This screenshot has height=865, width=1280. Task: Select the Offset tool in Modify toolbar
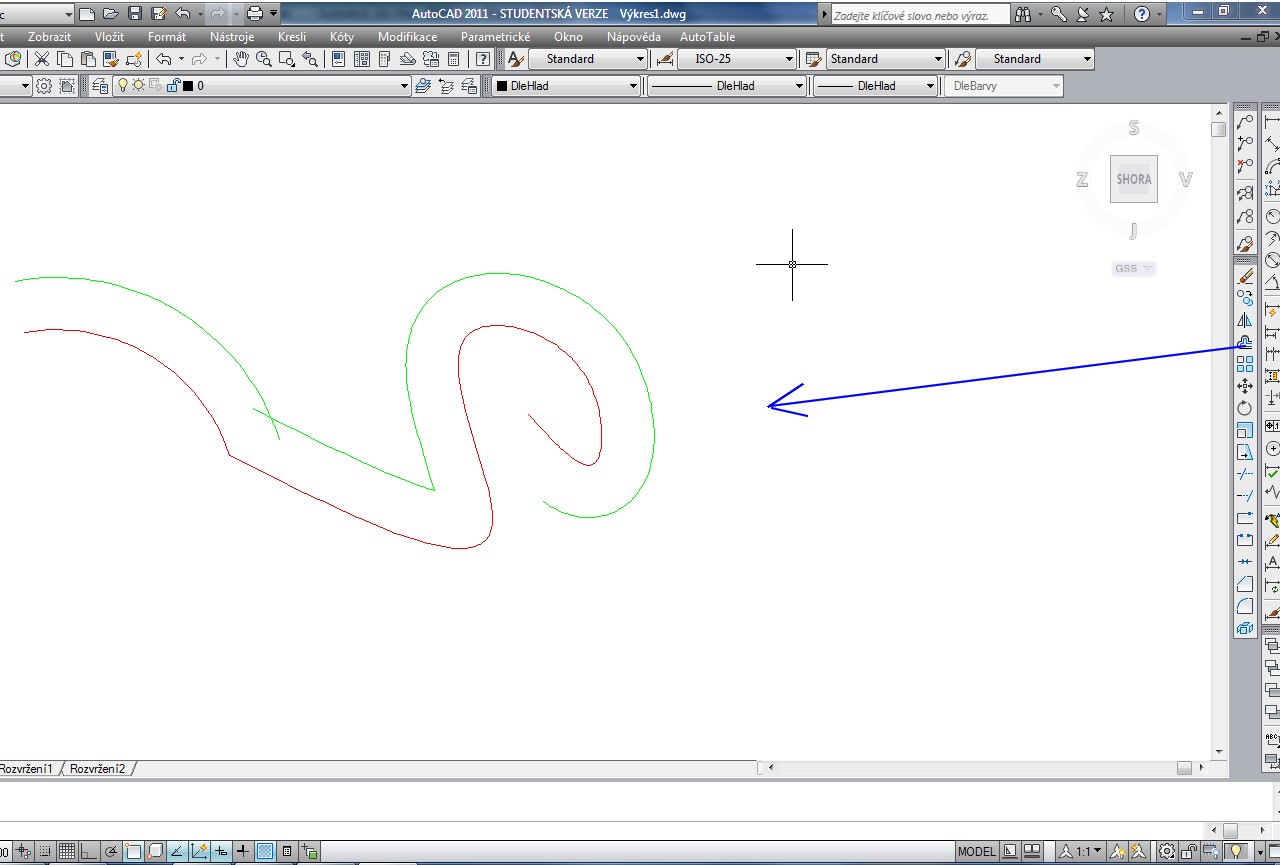[1245, 342]
